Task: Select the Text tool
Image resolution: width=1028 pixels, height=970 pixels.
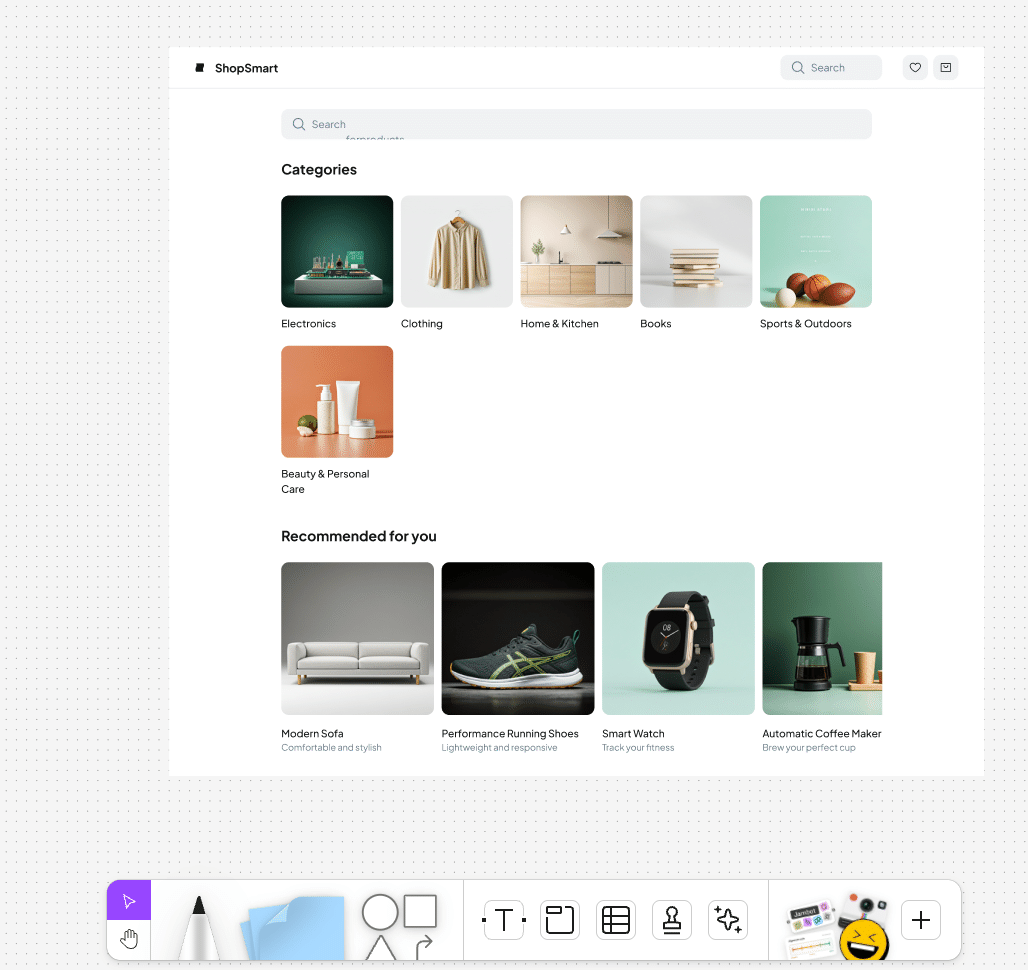Action: pos(504,920)
